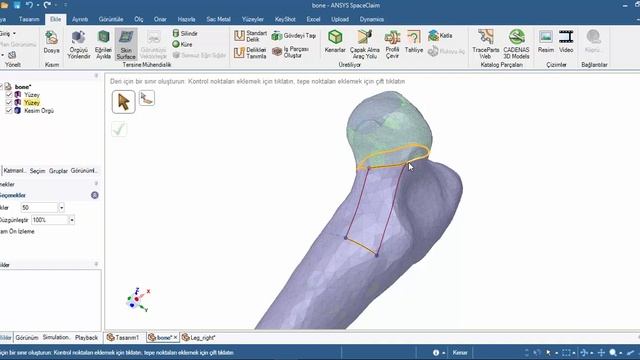The image size is (640, 360).
Task: Click the view orientation axis triad
Action: [138, 300]
